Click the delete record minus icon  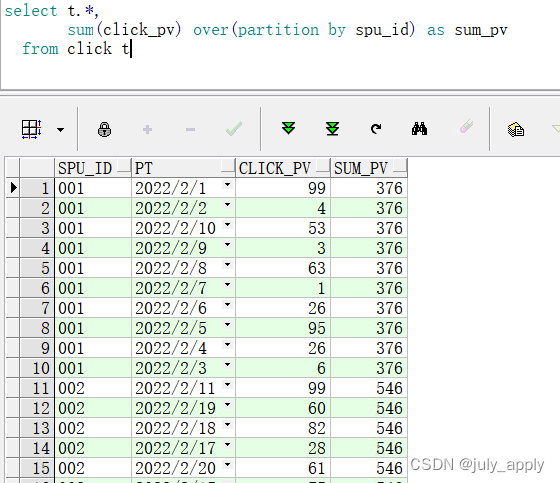click(190, 129)
